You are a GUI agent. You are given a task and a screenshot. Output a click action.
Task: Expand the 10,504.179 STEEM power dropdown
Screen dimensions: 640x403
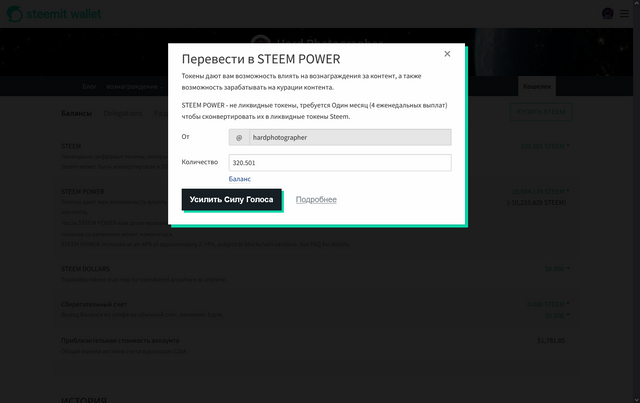pyautogui.click(x=540, y=191)
